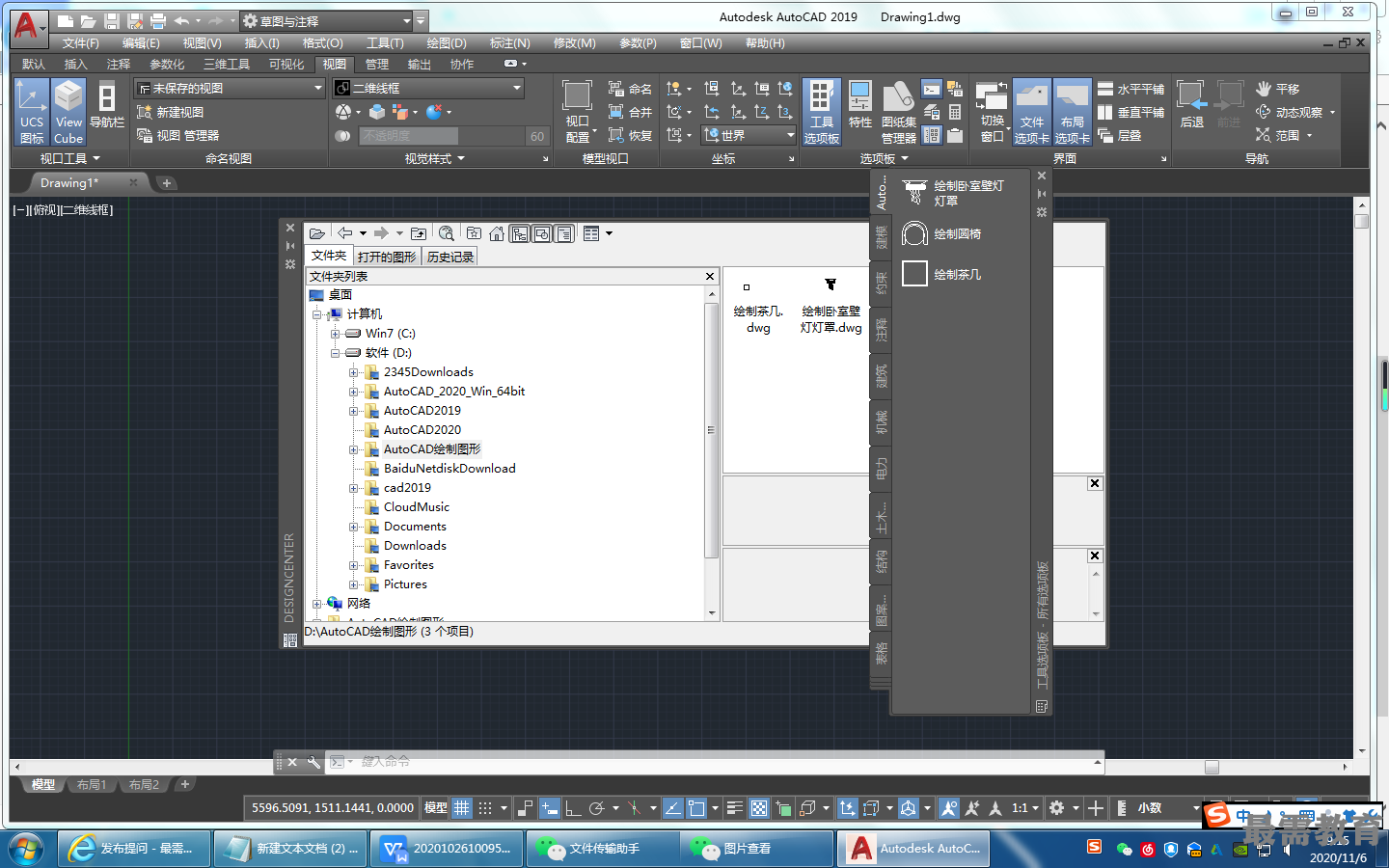Click Load icon in DesignCenter toolbar
This screenshot has width=1389, height=868.
[x=316, y=233]
